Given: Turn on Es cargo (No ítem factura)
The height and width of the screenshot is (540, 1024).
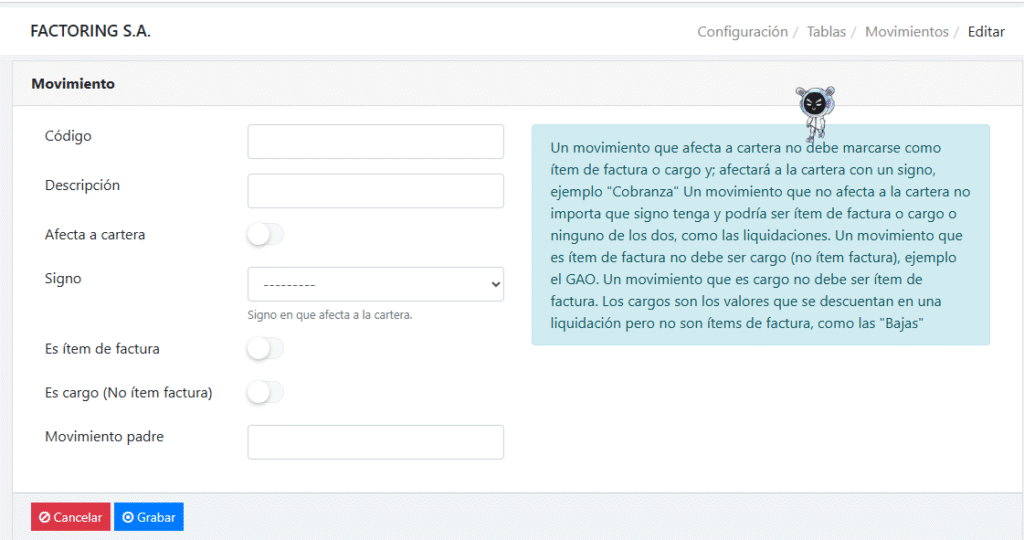Looking at the screenshot, I should 265,393.
